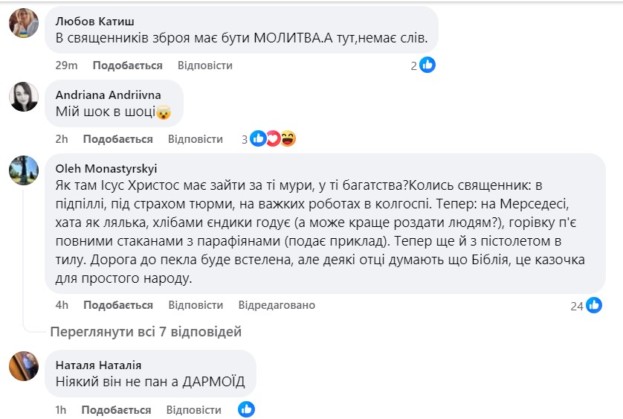Open the like reaction on Любов Катиш's comment

pos(428,65)
